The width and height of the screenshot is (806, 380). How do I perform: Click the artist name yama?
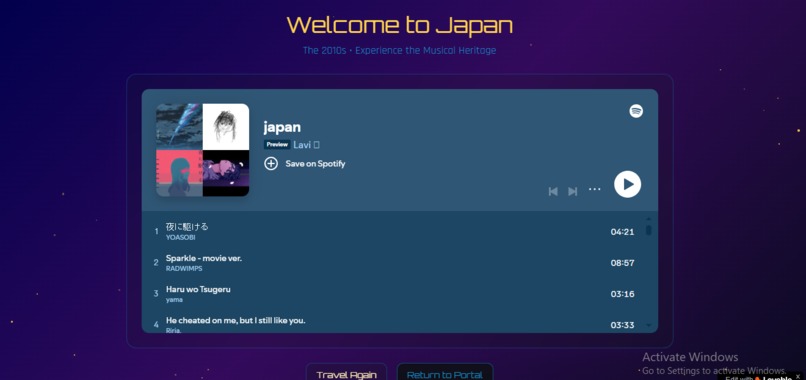coord(174,300)
